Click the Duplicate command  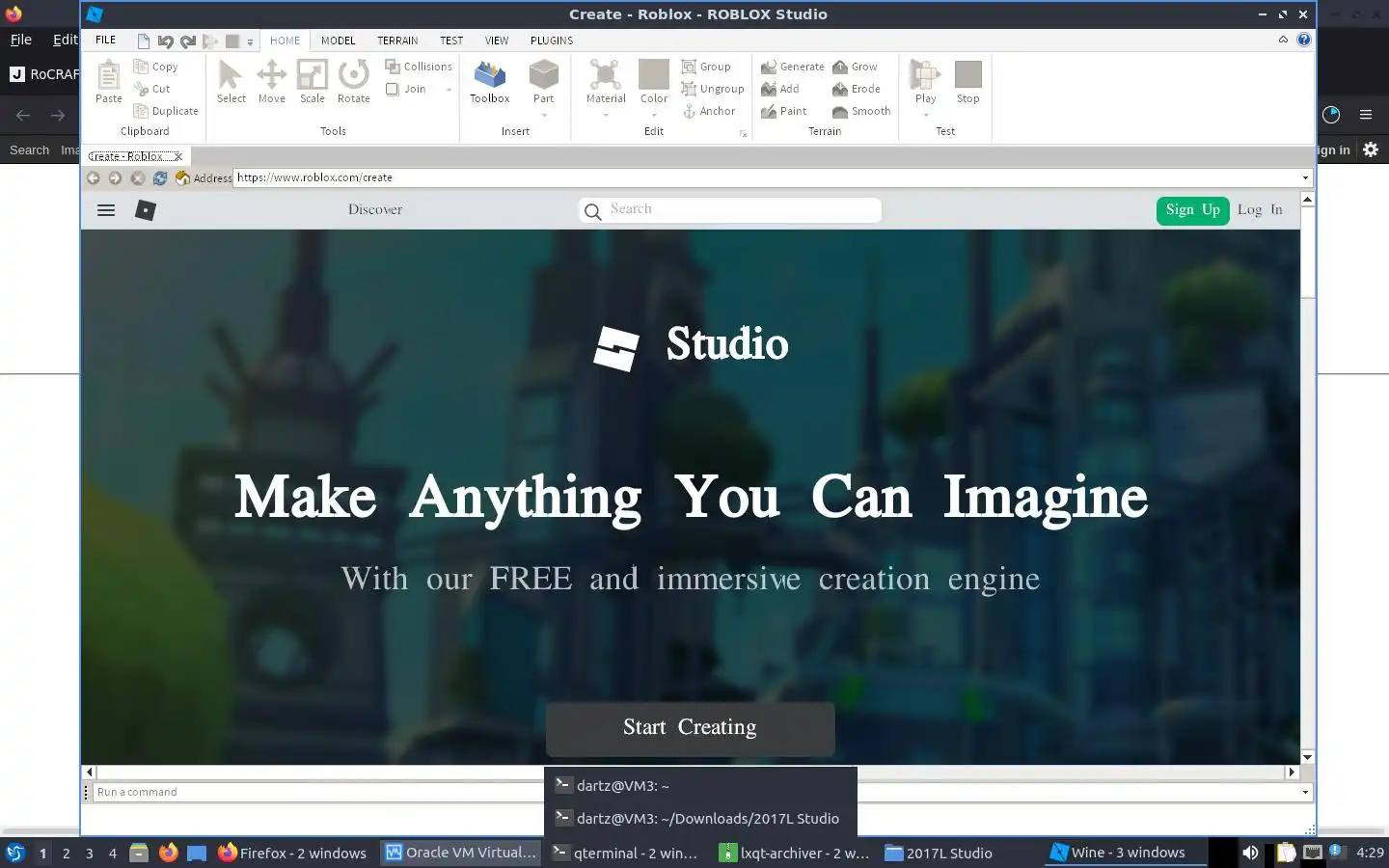point(166,111)
